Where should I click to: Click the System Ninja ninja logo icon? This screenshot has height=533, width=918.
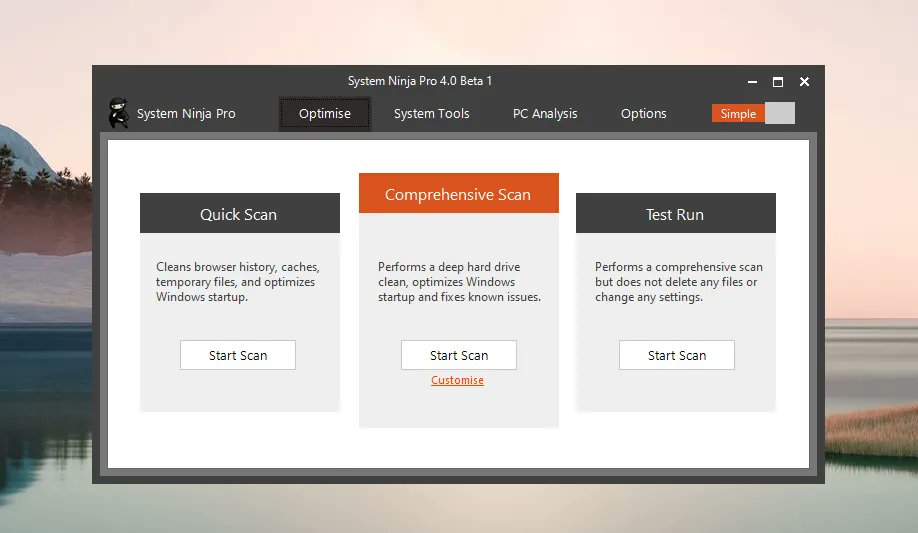(x=119, y=113)
